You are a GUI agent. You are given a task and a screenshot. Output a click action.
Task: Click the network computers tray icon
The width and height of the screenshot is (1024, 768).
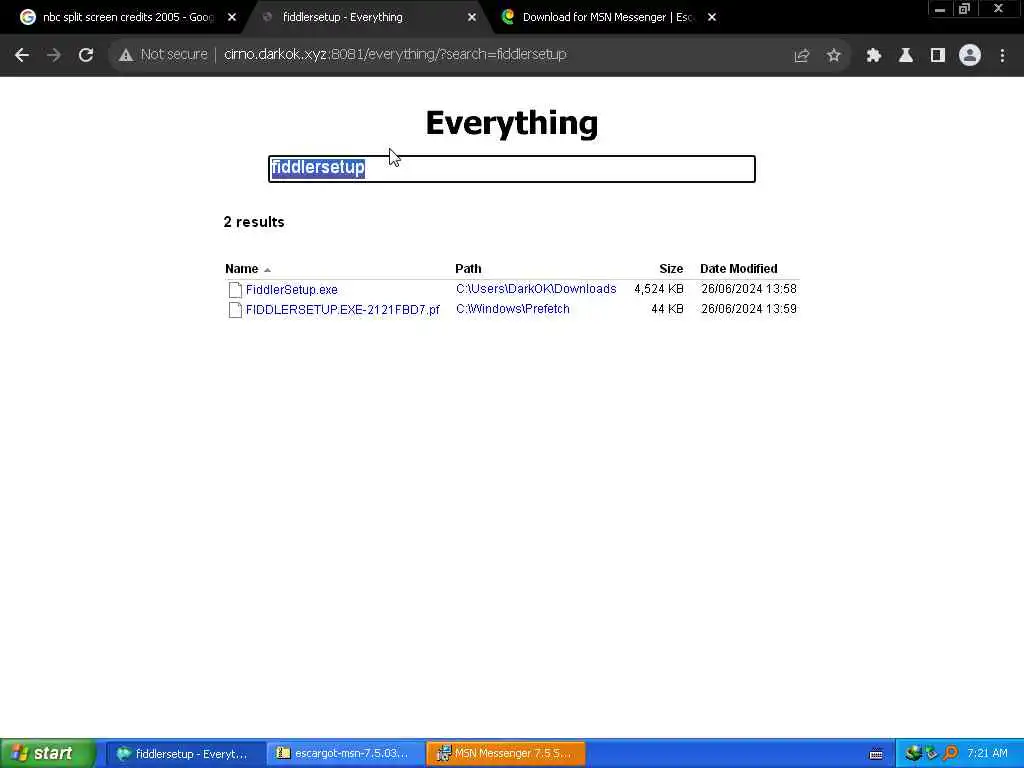coord(914,754)
